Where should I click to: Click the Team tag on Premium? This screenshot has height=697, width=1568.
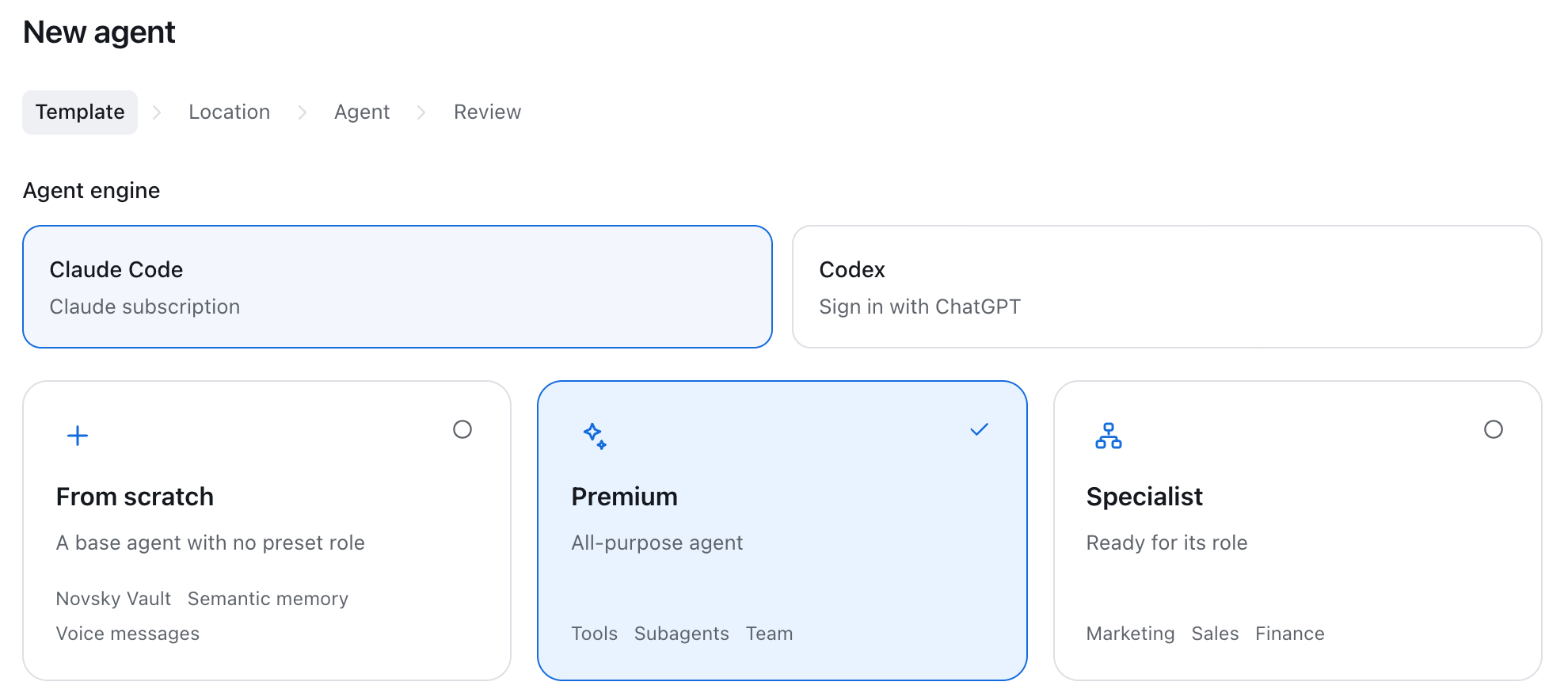(770, 634)
